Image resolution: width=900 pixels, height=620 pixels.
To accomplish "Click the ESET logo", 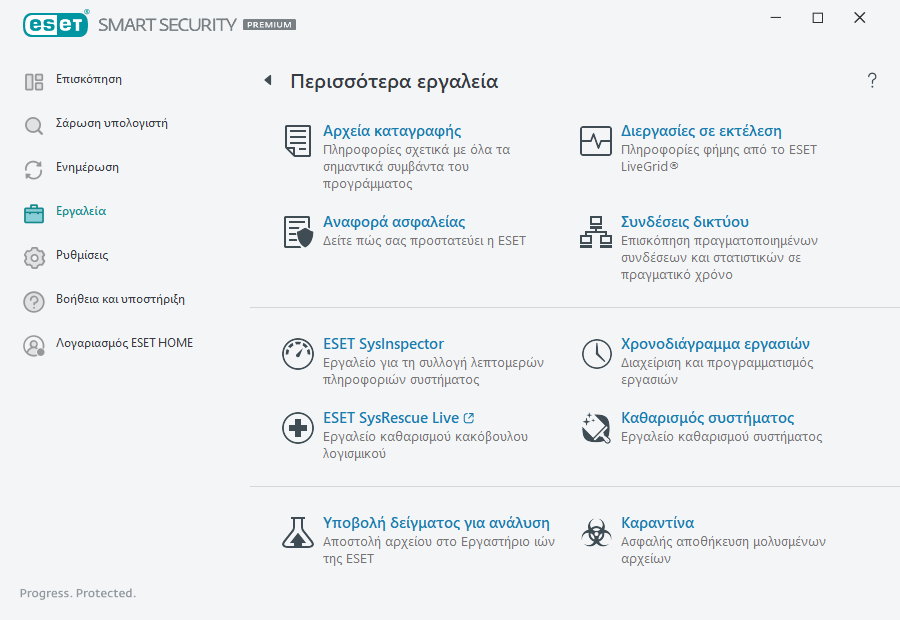I will (x=55, y=24).
